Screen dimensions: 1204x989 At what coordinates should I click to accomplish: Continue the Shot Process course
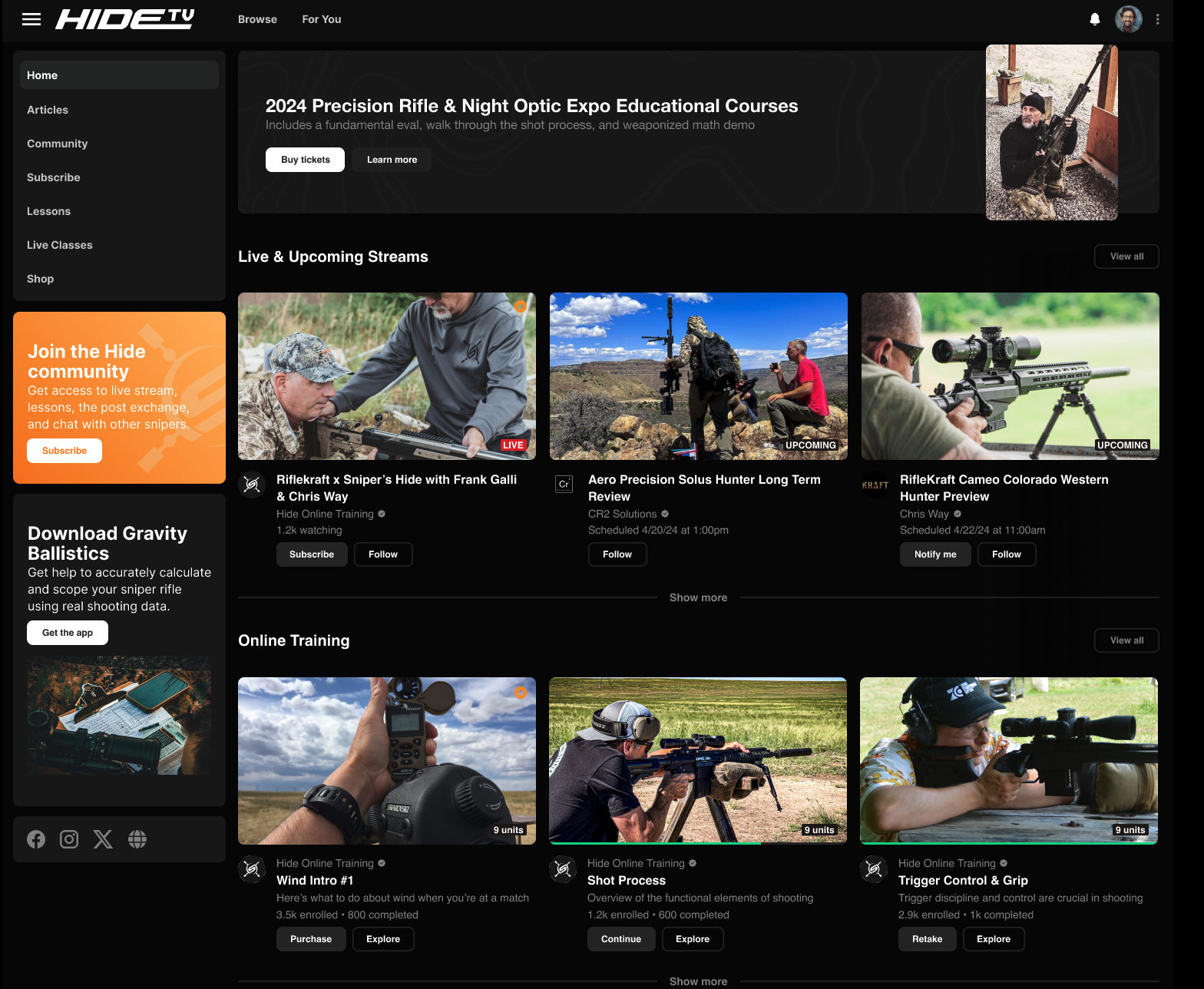(x=621, y=939)
